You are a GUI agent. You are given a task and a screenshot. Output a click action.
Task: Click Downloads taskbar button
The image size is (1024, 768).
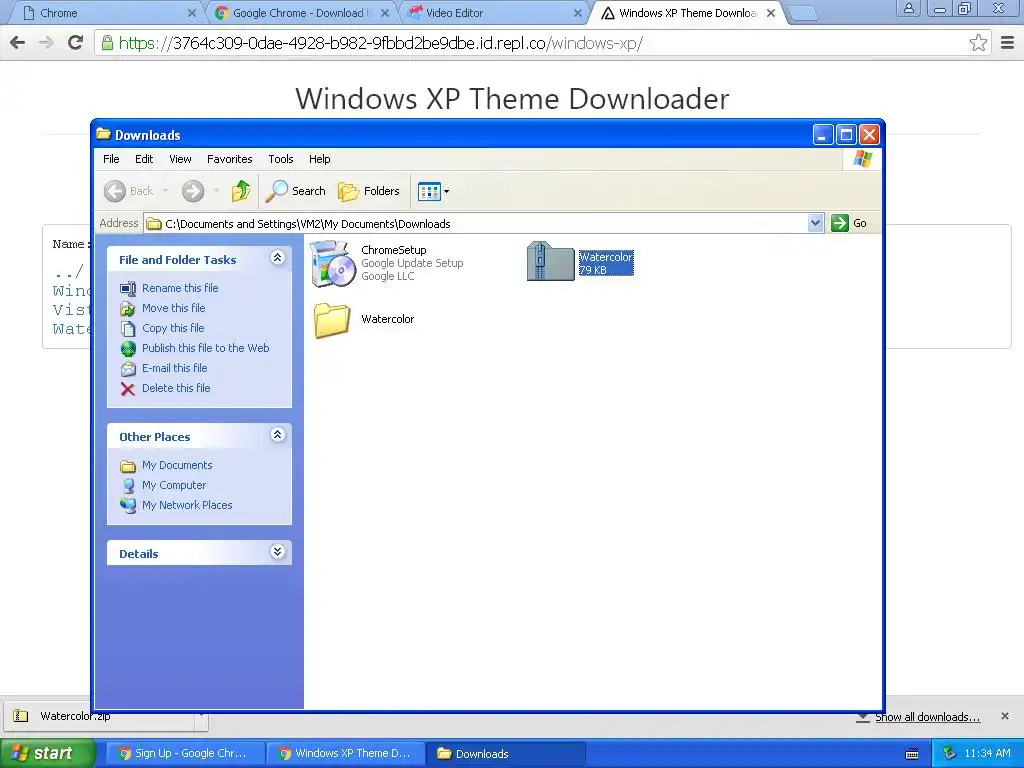pyautogui.click(x=505, y=754)
